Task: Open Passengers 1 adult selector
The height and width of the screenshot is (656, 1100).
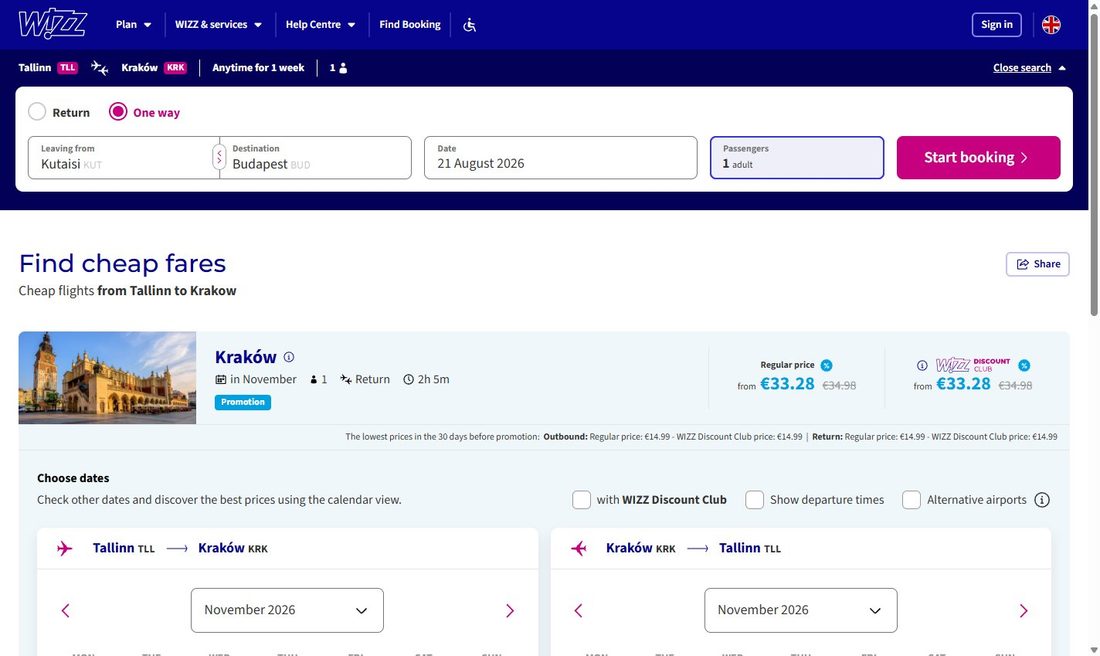Action: [x=797, y=157]
